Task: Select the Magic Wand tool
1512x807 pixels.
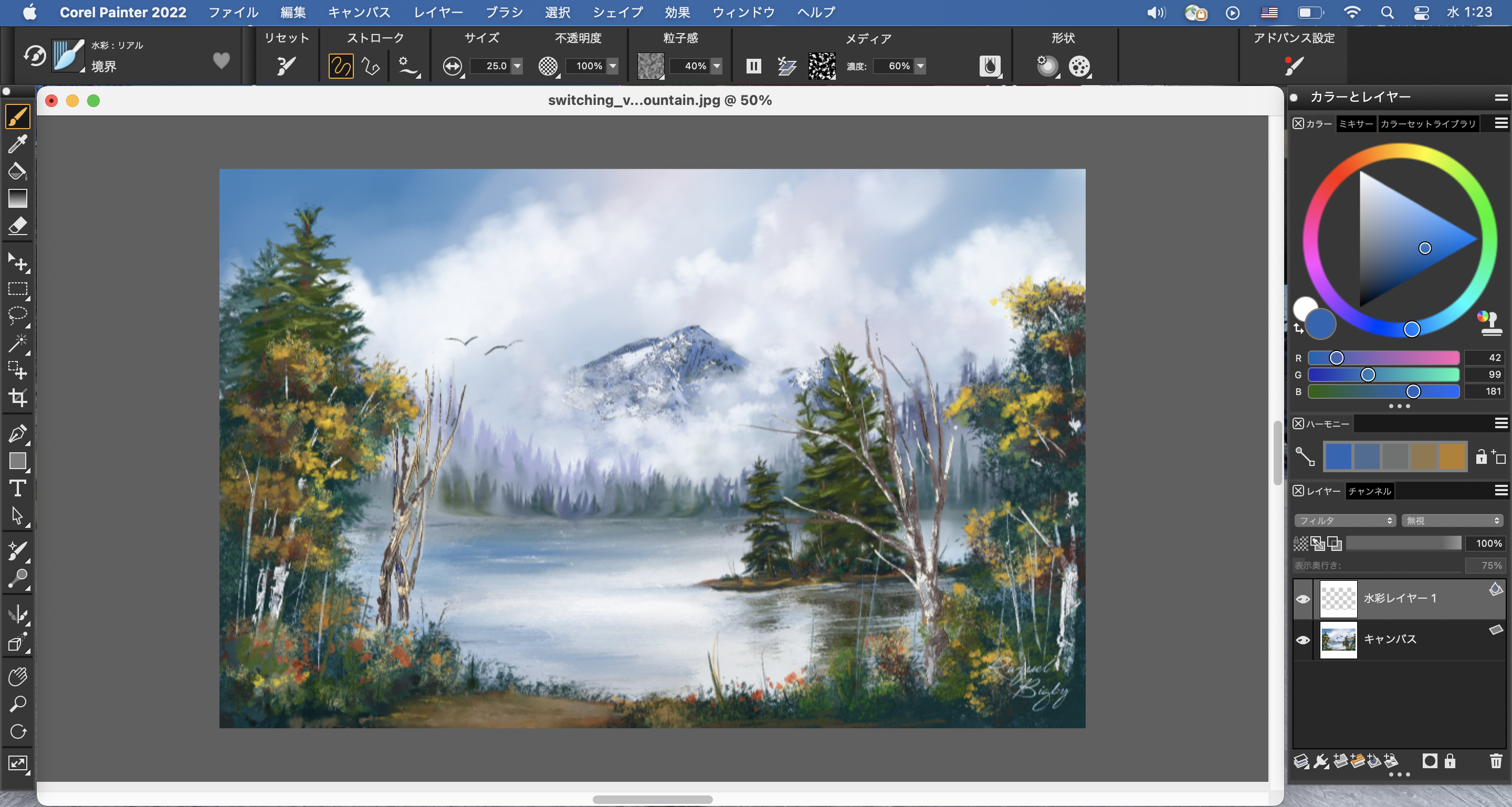Action: [x=18, y=343]
